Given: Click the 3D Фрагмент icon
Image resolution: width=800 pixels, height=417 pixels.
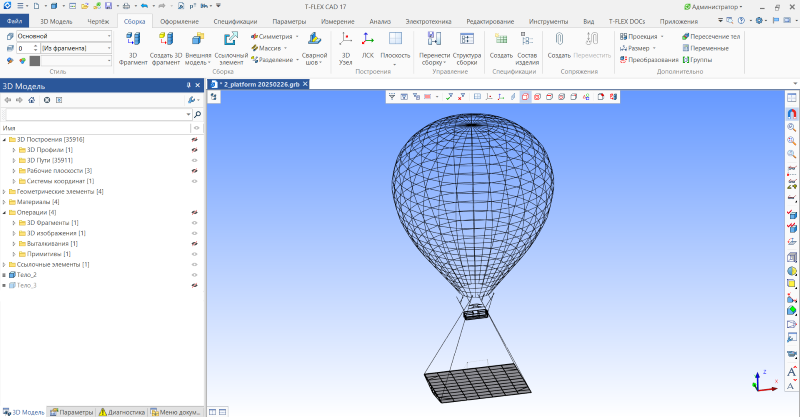Looking at the screenshot, I should coord(133,39).
